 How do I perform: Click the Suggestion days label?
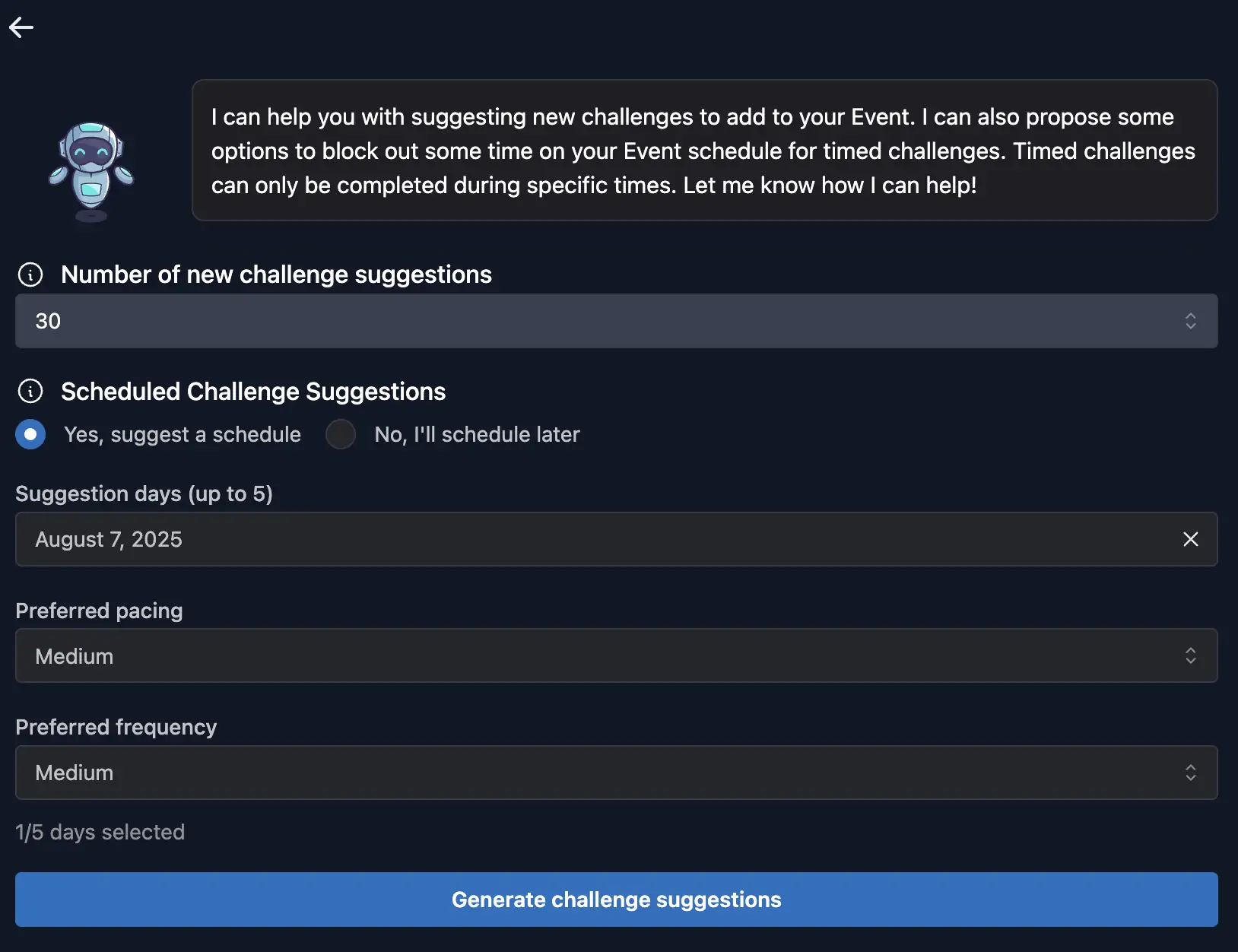pyautogui.click(x=144, y=493)
